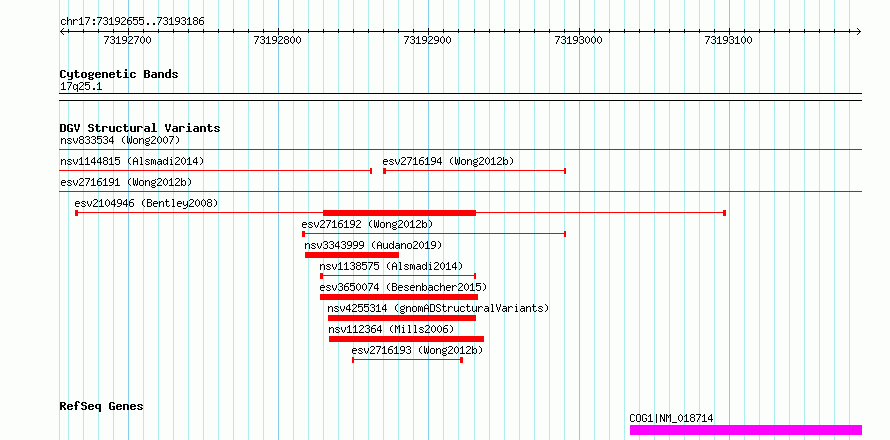This screenshot has width=890, height=440.
Task: Click the 73192900 ruler coordinate
Action: (x=427, y=41)
